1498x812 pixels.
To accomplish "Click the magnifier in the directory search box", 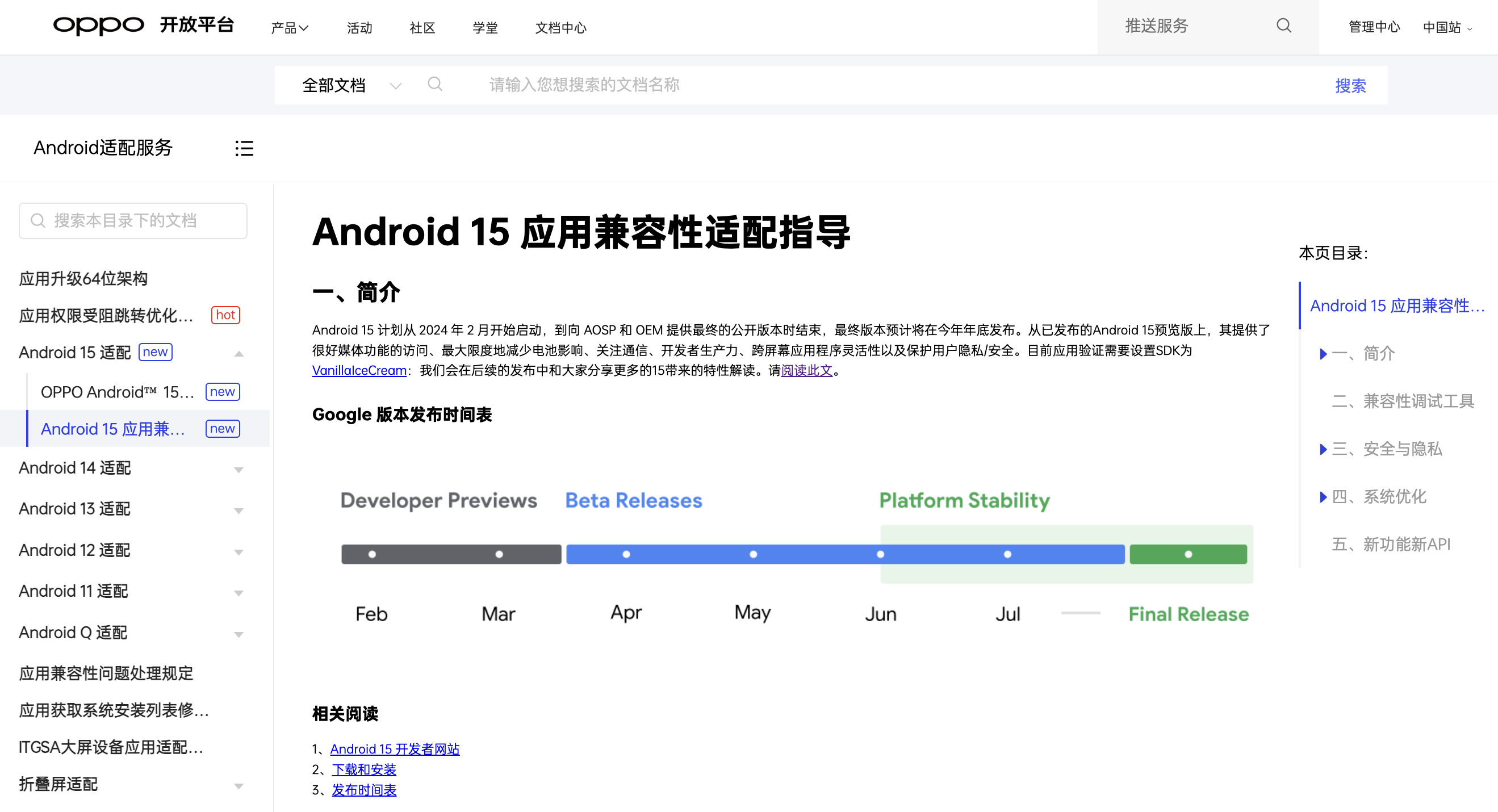I will [38, 220].
